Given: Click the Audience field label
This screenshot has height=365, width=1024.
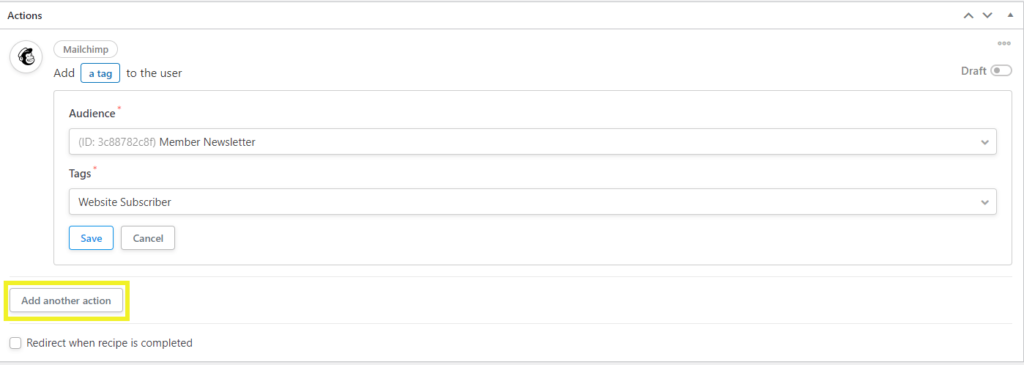Looking at the screenshot, I should [x=92, y=113].
